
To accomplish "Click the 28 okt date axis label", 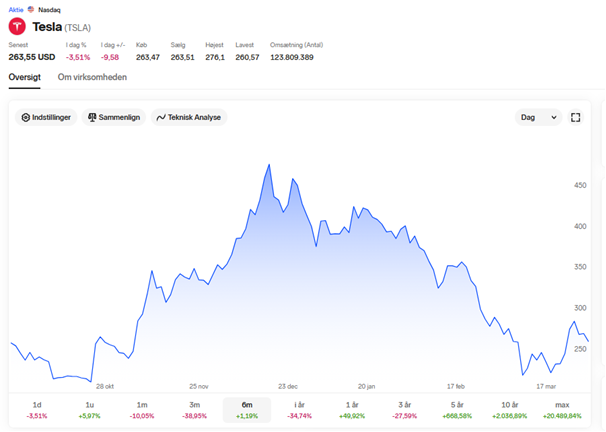I will point(105,386).
